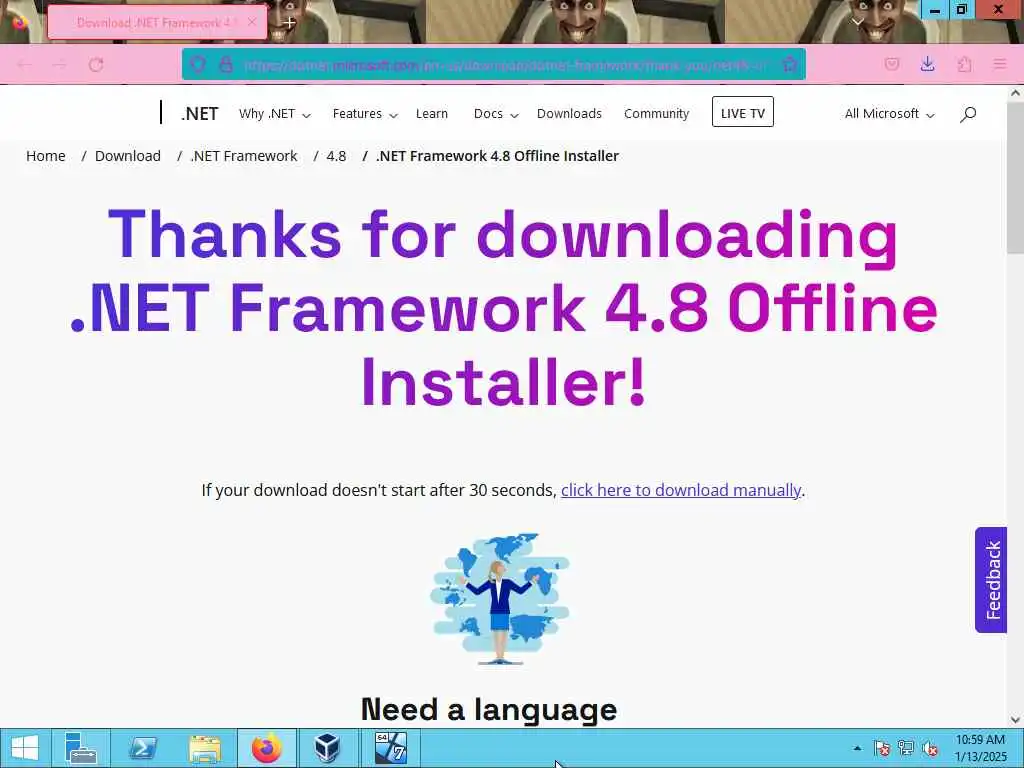Go forward in browser history
This screenshot has height=768, width=1024.
point(59,65)
